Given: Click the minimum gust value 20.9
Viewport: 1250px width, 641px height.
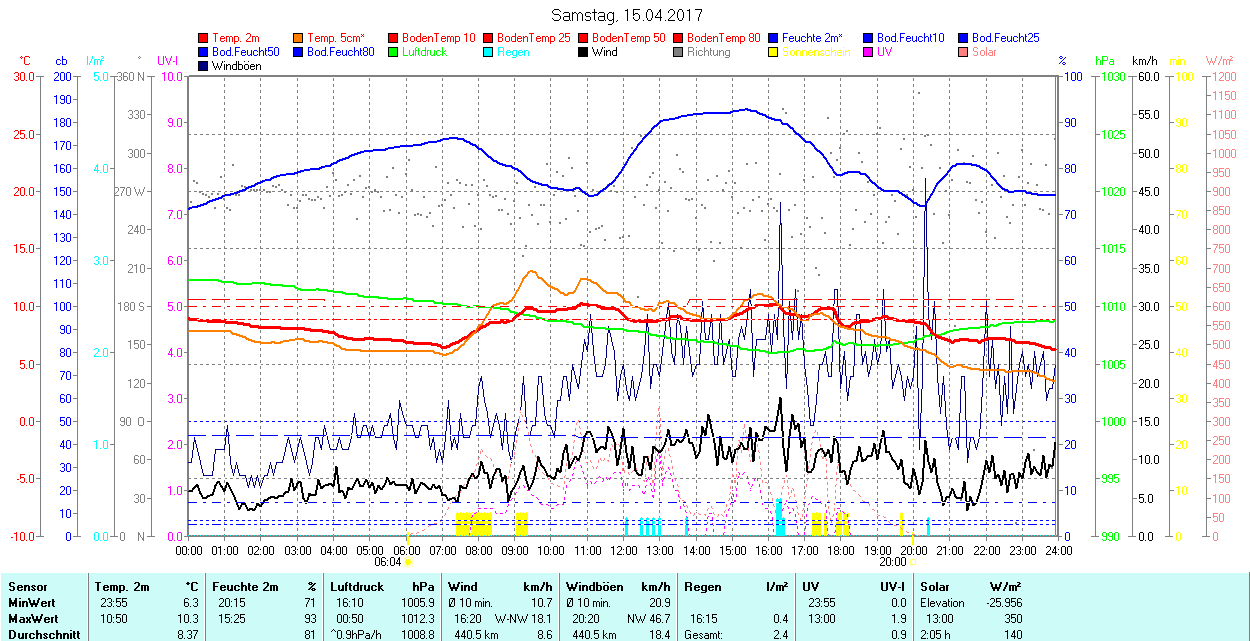Looking at the screenshot, I should point(659,603).
